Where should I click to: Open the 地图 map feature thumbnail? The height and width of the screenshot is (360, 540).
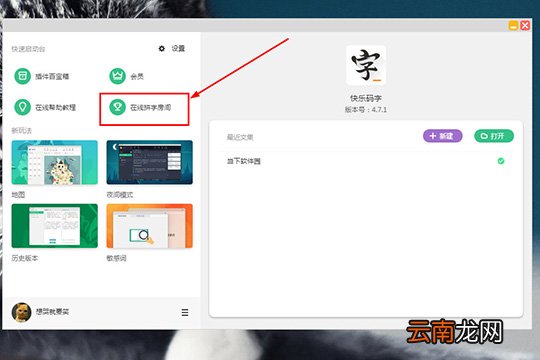(x=54, y=162)
